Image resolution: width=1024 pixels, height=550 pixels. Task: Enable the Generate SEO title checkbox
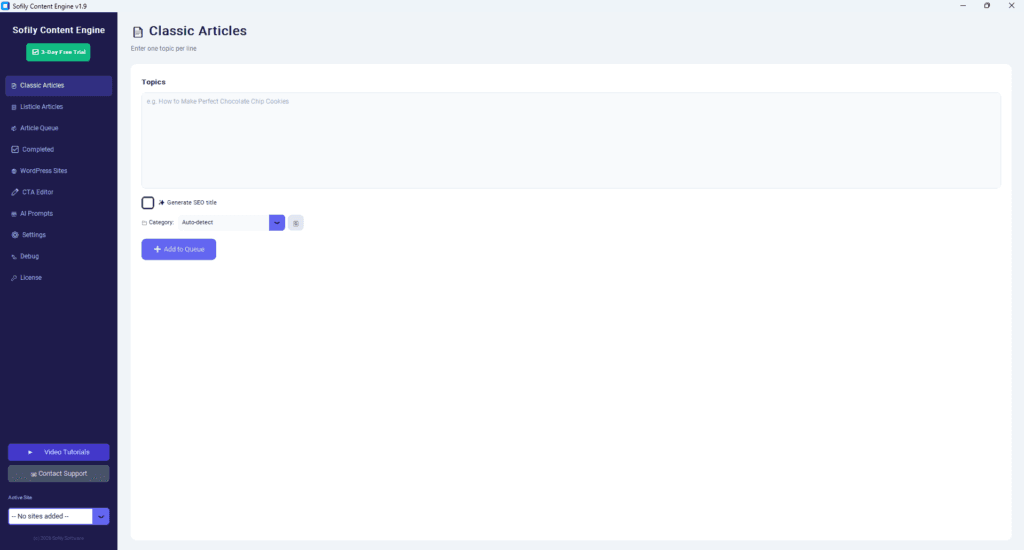click(x=148, y=203)
